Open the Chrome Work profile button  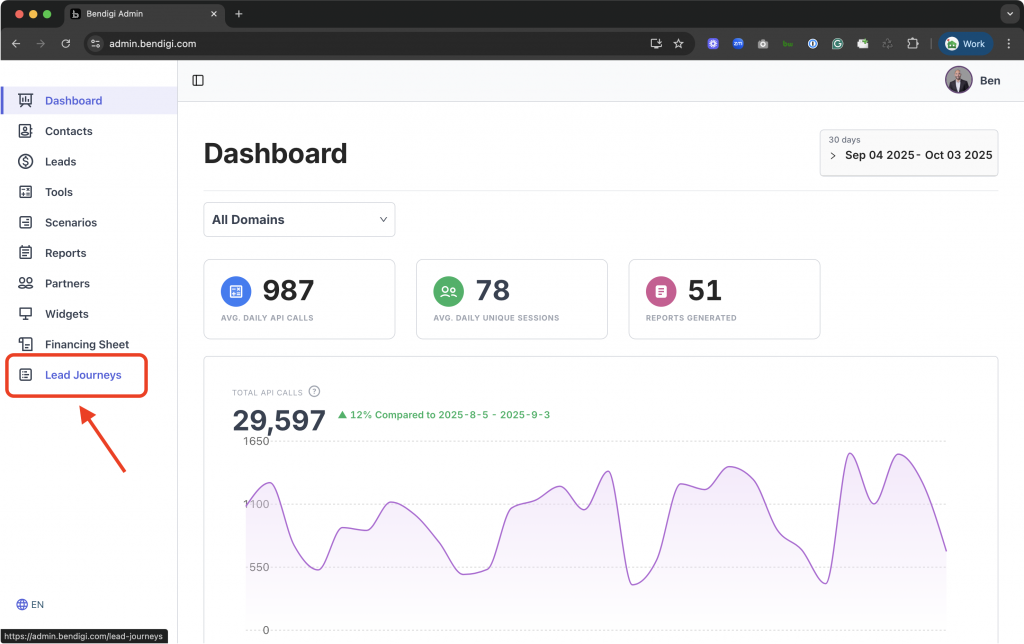pyautogui.click(x=965, y=44)
